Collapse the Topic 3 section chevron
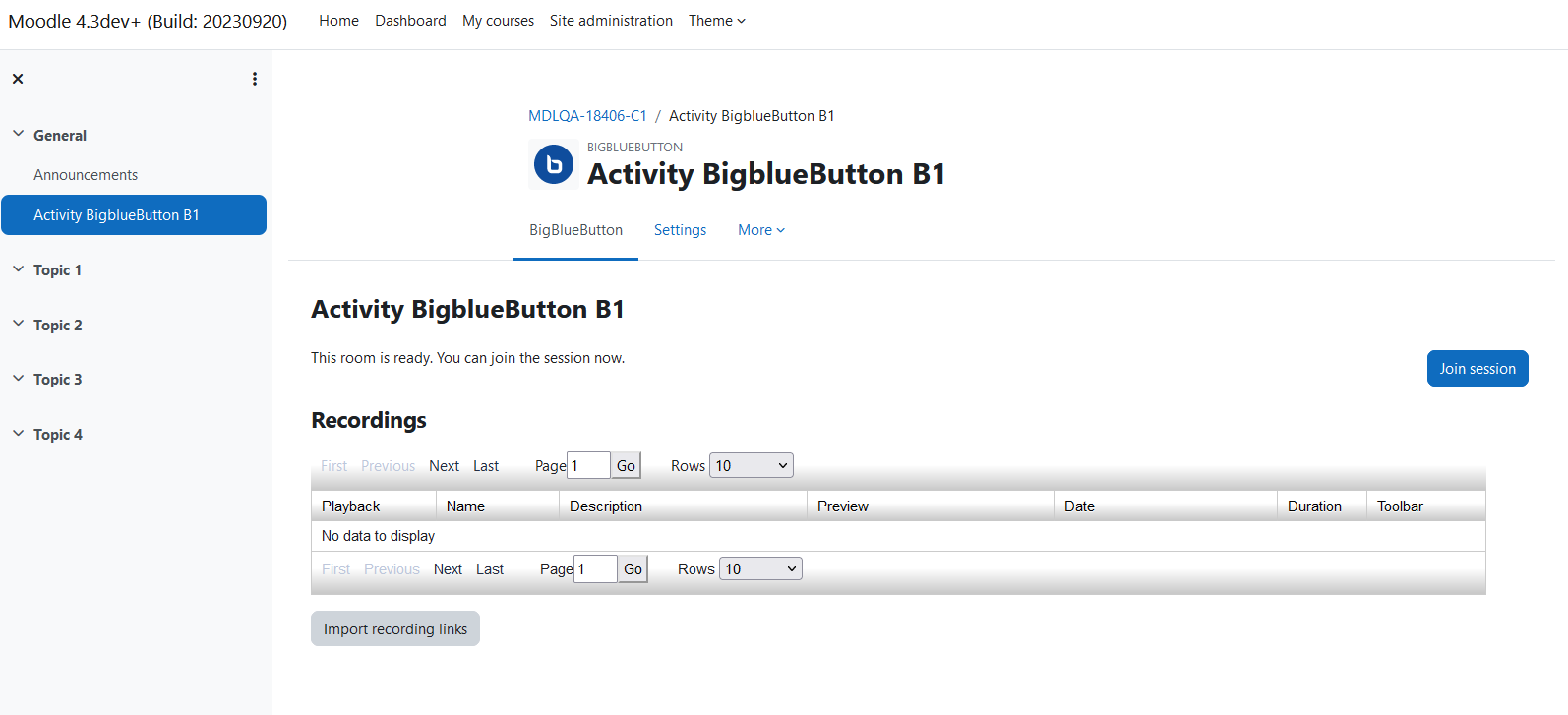The width and height of the screenshot is (1568, 715). (x=18, y=378)
